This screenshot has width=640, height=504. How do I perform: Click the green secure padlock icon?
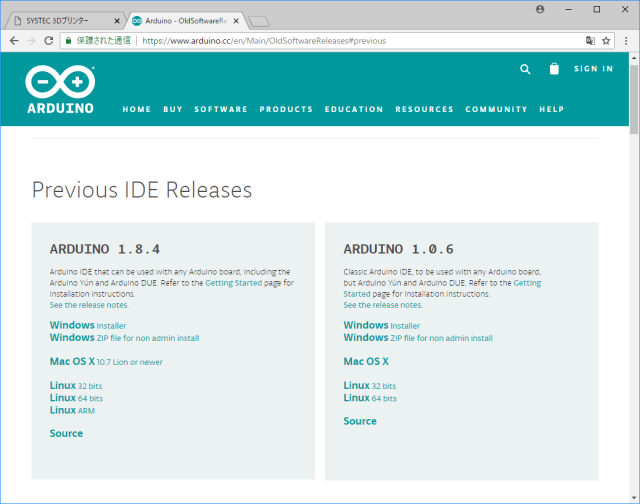pos(69,40)
